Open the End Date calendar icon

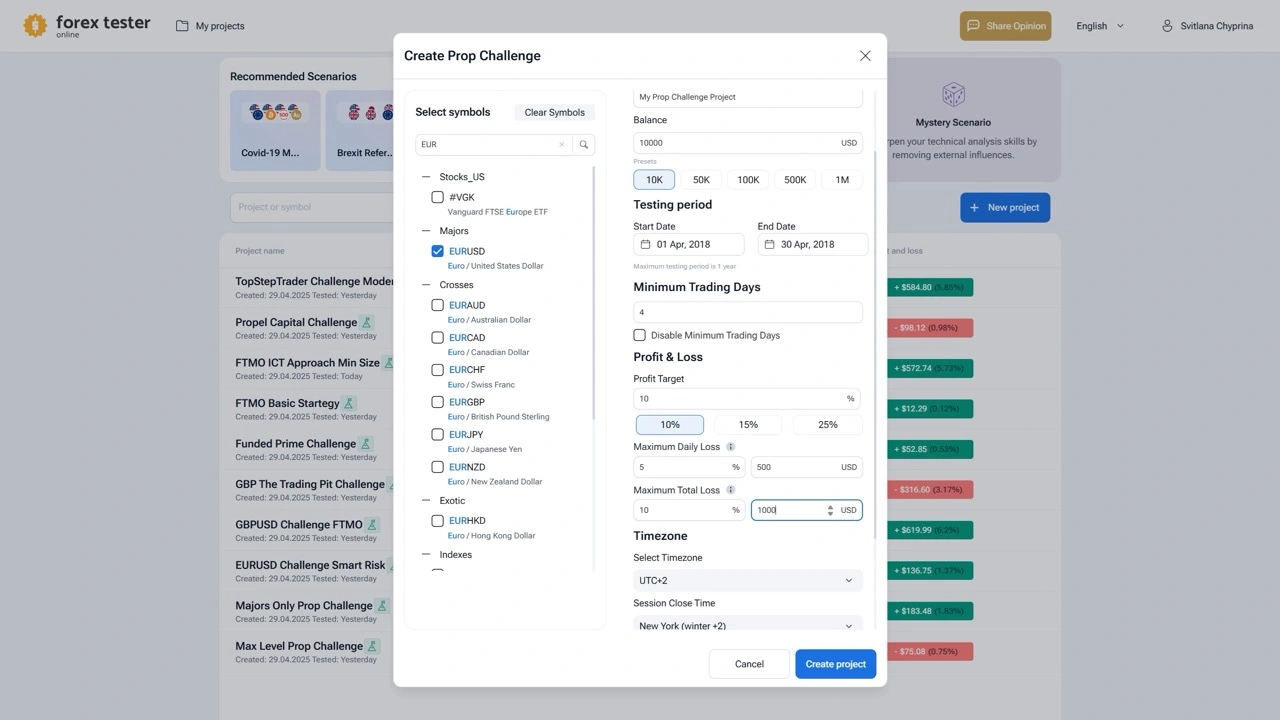pos(769,245)
